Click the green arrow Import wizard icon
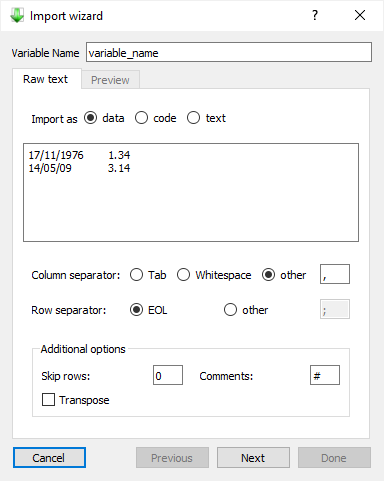This screenshot has height=481, width=384. [17, 15]
